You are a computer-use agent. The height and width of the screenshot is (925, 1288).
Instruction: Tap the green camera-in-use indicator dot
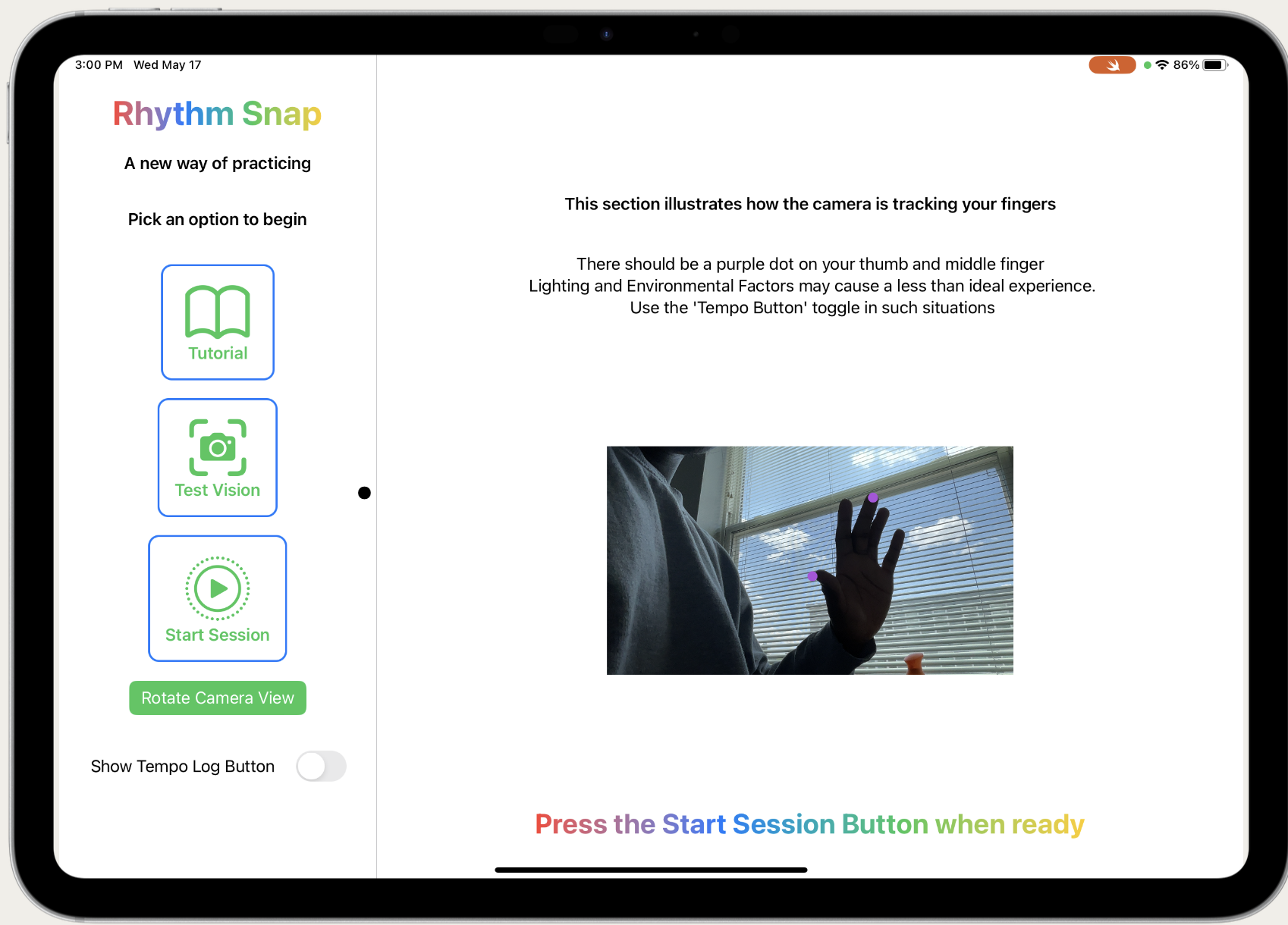click(x=1148, y=65)
